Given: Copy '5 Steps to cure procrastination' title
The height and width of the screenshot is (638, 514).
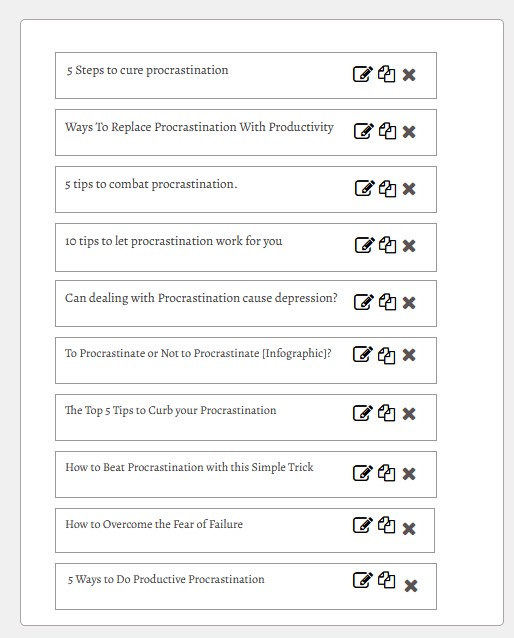Looking at the screenshot, I should tap(387, 74).
